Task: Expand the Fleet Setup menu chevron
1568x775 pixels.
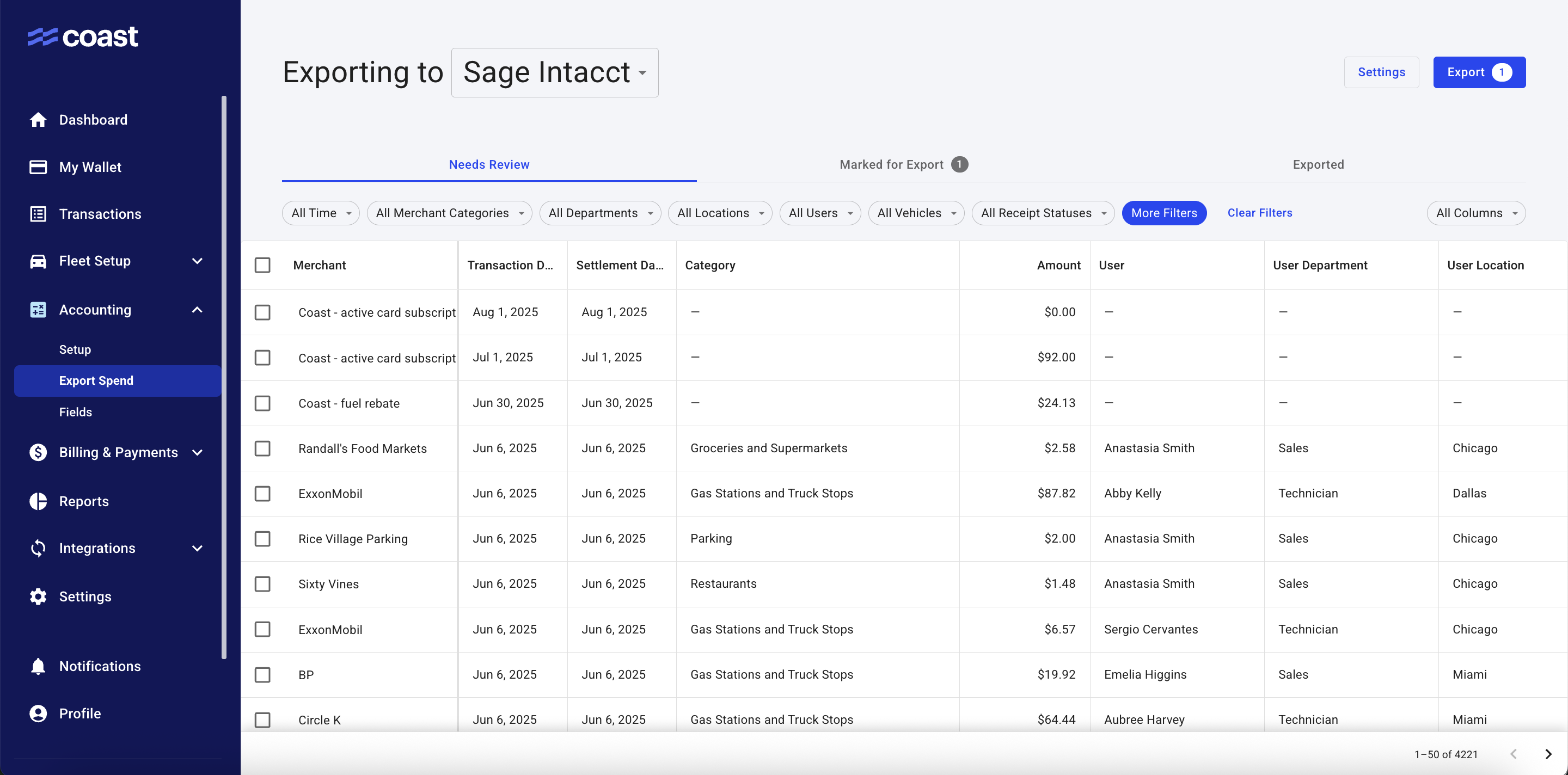Action: pyautogui.click(x=197, y=261)
